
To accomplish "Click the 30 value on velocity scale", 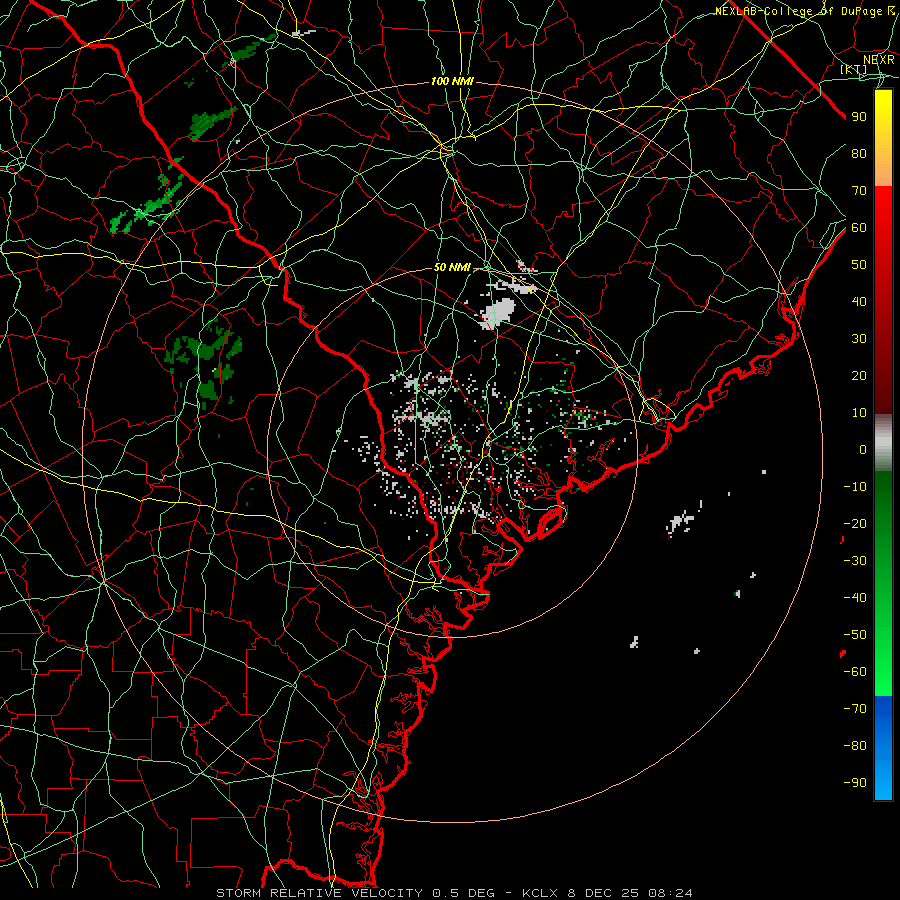I will coord(859,339).
